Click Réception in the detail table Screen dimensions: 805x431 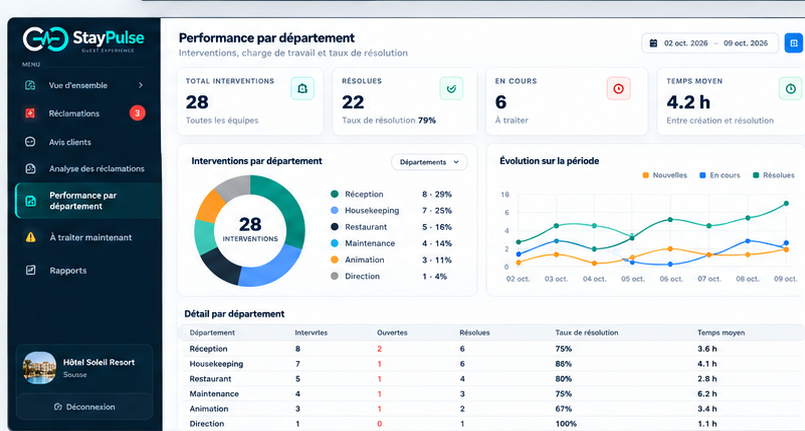(x=208, y=349)
